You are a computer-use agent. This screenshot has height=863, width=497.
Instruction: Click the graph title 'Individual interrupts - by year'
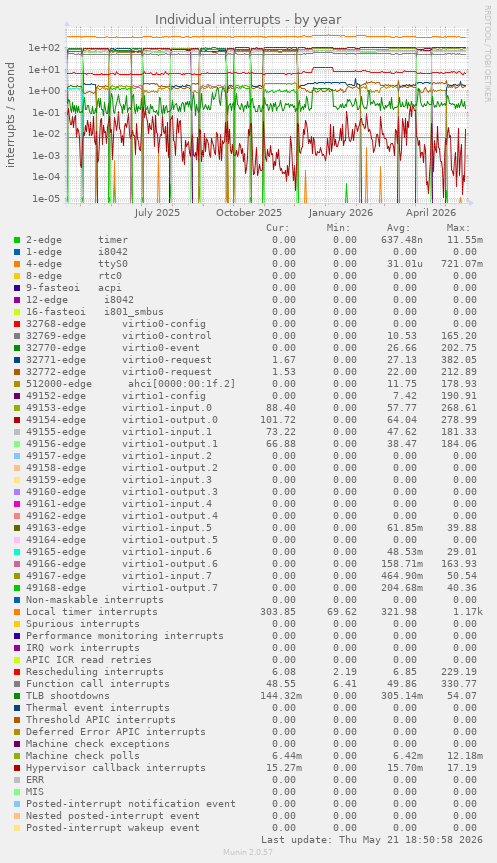pos(248,20)
